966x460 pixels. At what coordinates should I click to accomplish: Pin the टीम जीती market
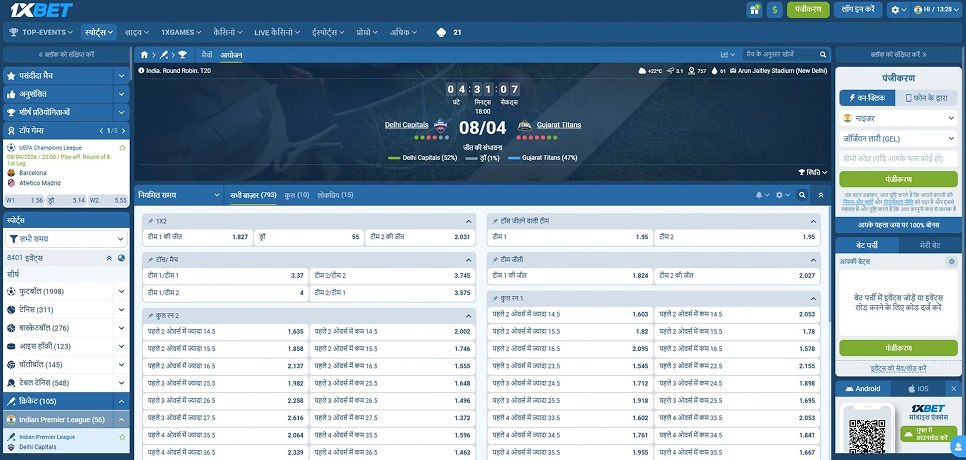coord(495,260)
